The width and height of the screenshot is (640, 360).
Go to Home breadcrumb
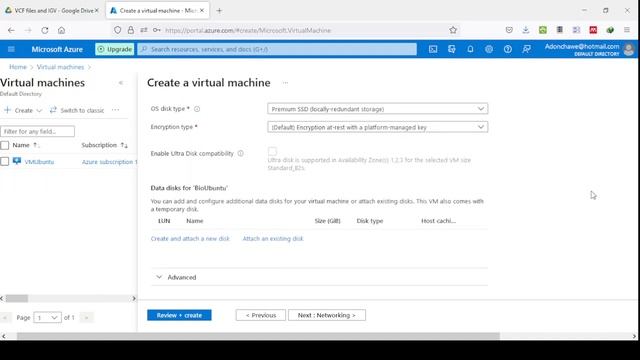18,67
